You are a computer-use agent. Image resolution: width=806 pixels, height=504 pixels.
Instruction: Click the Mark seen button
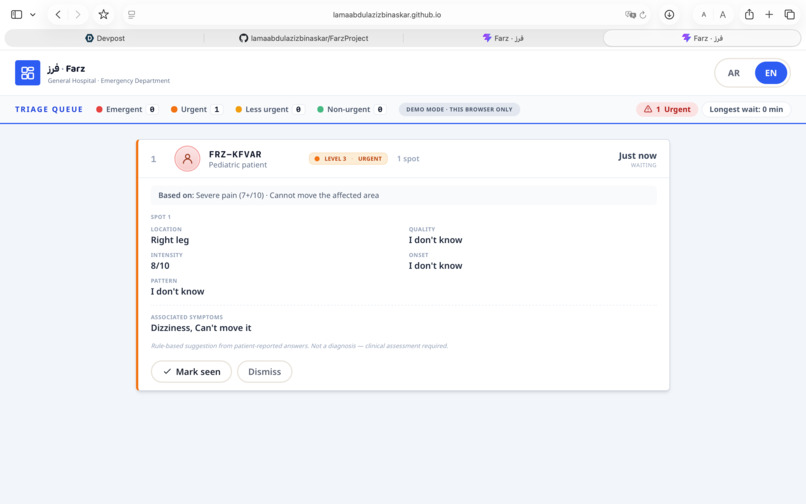click(191, 371)
